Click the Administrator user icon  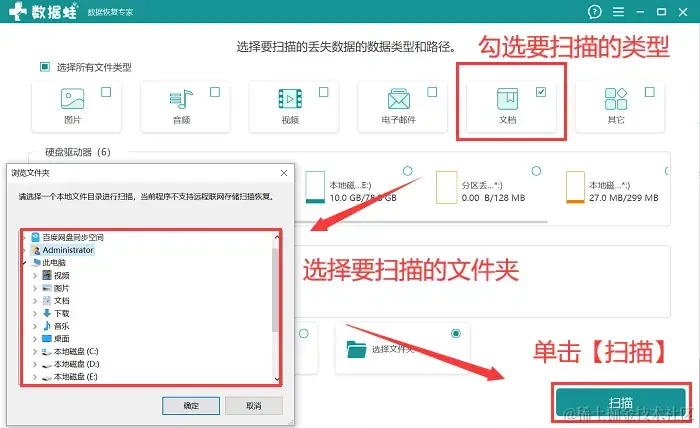point(36,250)
